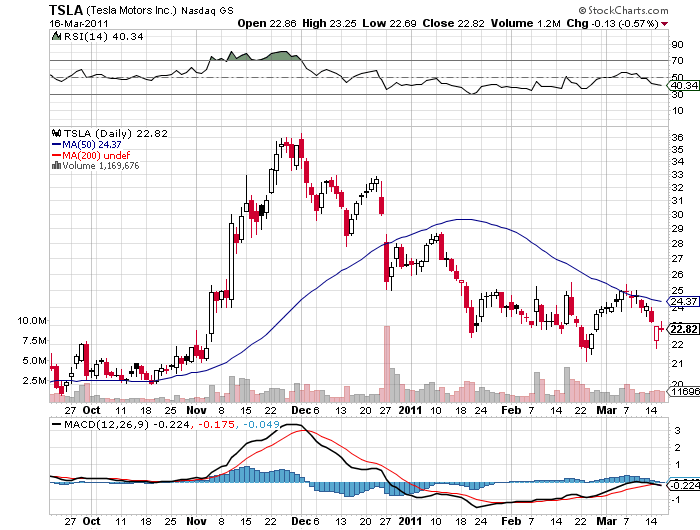The image size is (700, 530).
Task: Click the candlestick icon beside TSLA (Daily)
Action: [56, 133]
